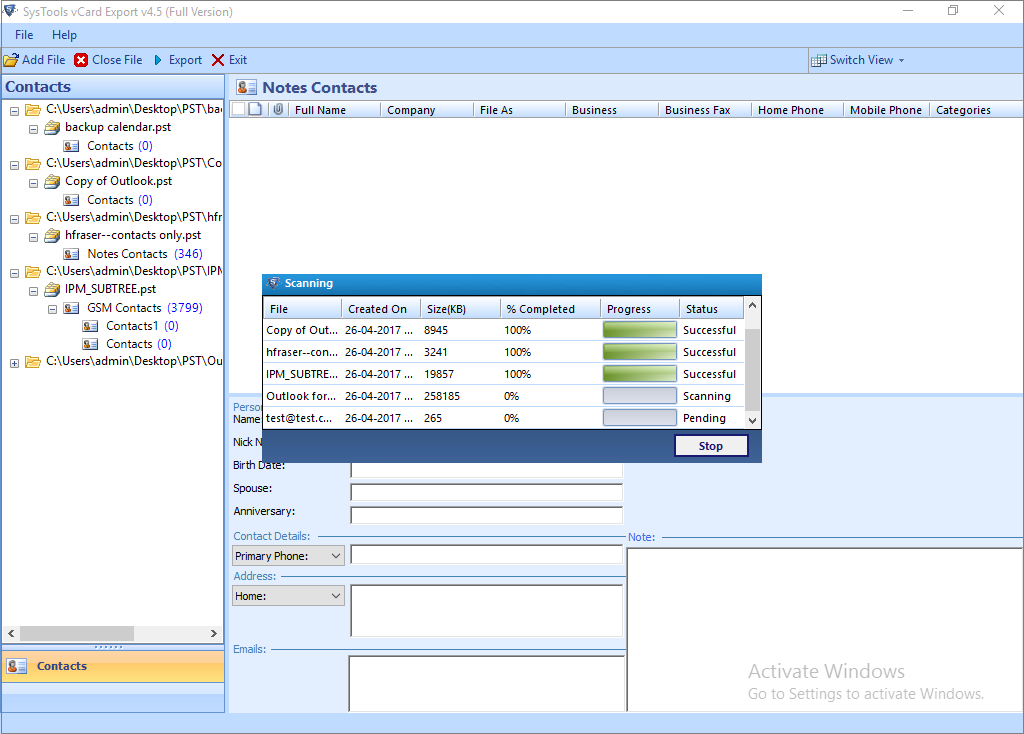This screenshot has width=1024, height=734.
Task: Click progress bar of Outlook for... row
Action: click(x=639, y=396)
